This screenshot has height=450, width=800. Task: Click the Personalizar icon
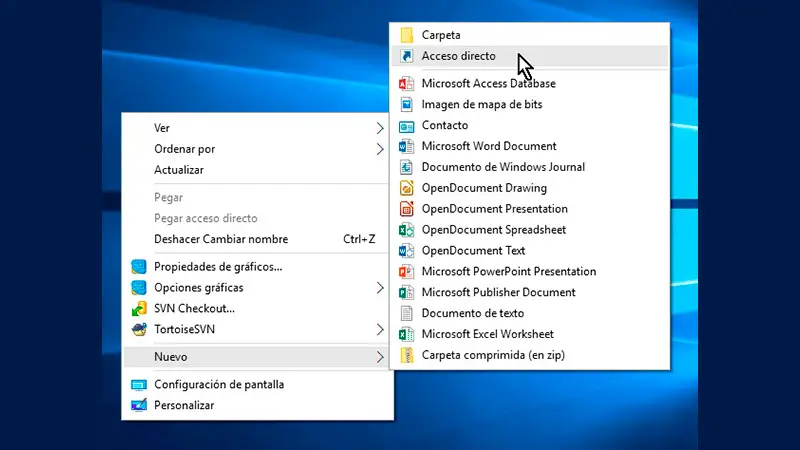pos(139,405)
